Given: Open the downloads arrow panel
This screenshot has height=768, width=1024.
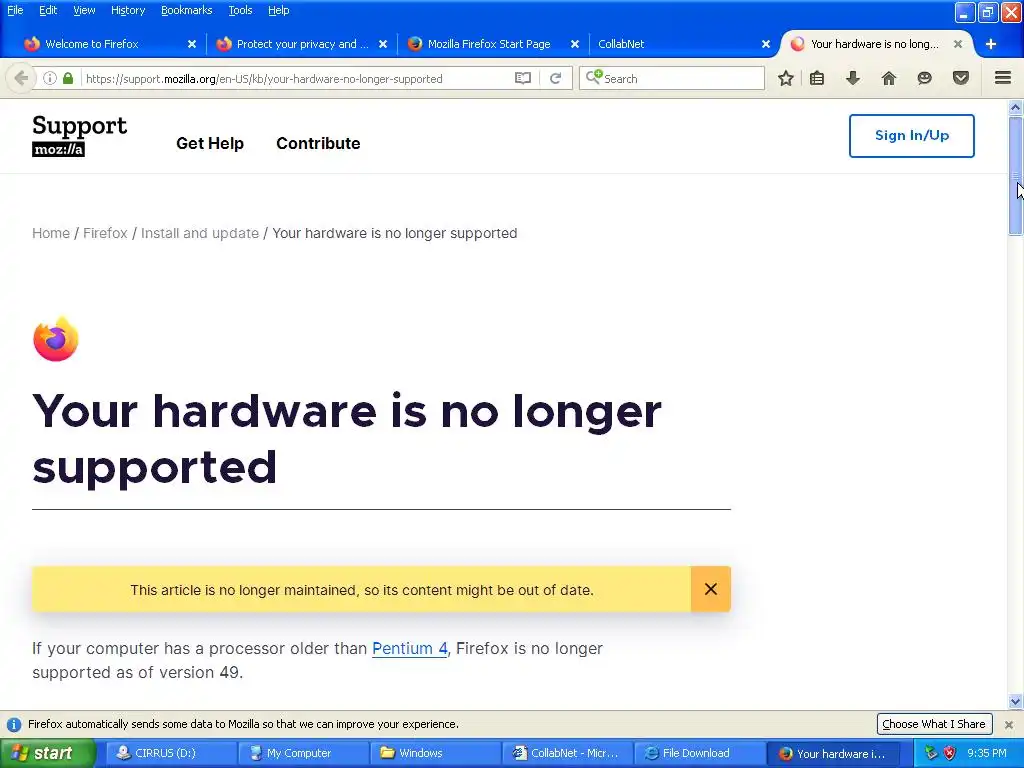Looking at the screenshot, I should coord(852,78).
